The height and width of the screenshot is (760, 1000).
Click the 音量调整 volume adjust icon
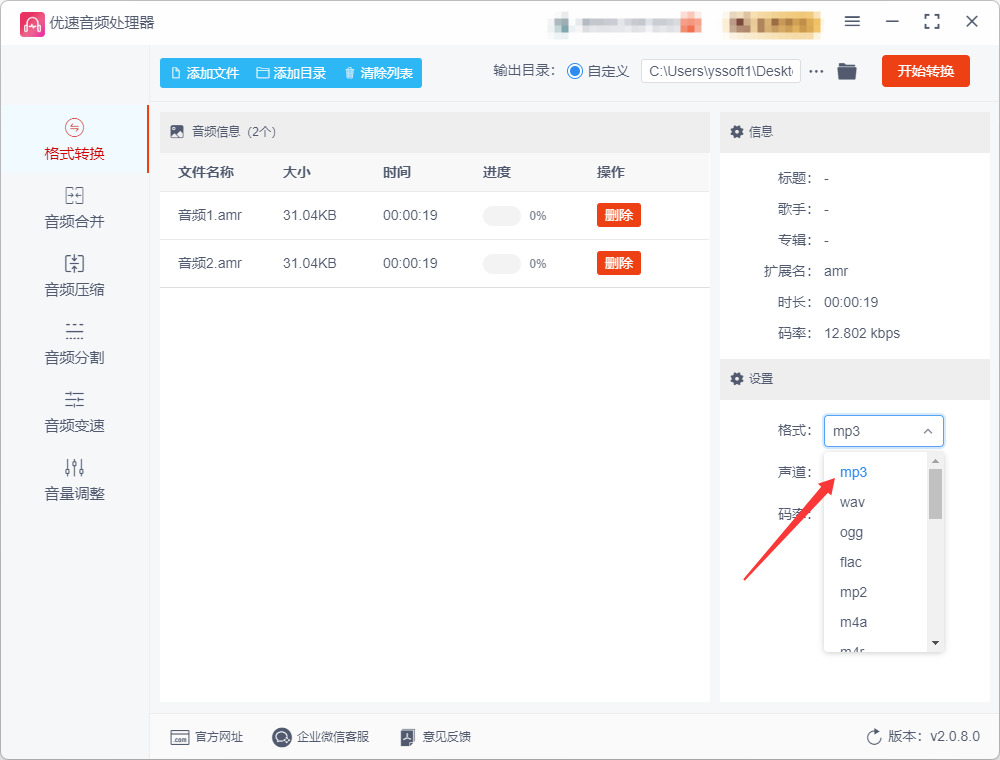(74, 468)
